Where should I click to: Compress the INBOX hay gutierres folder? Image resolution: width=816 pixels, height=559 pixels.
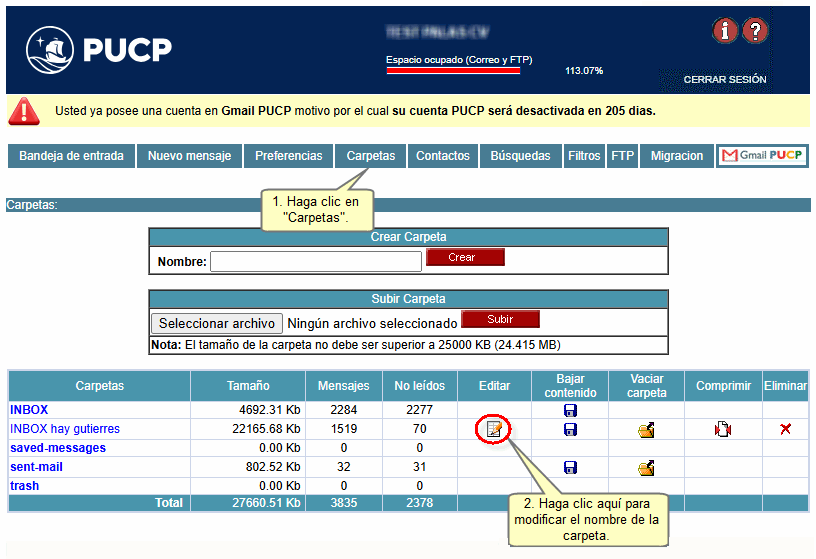point(723,430)
